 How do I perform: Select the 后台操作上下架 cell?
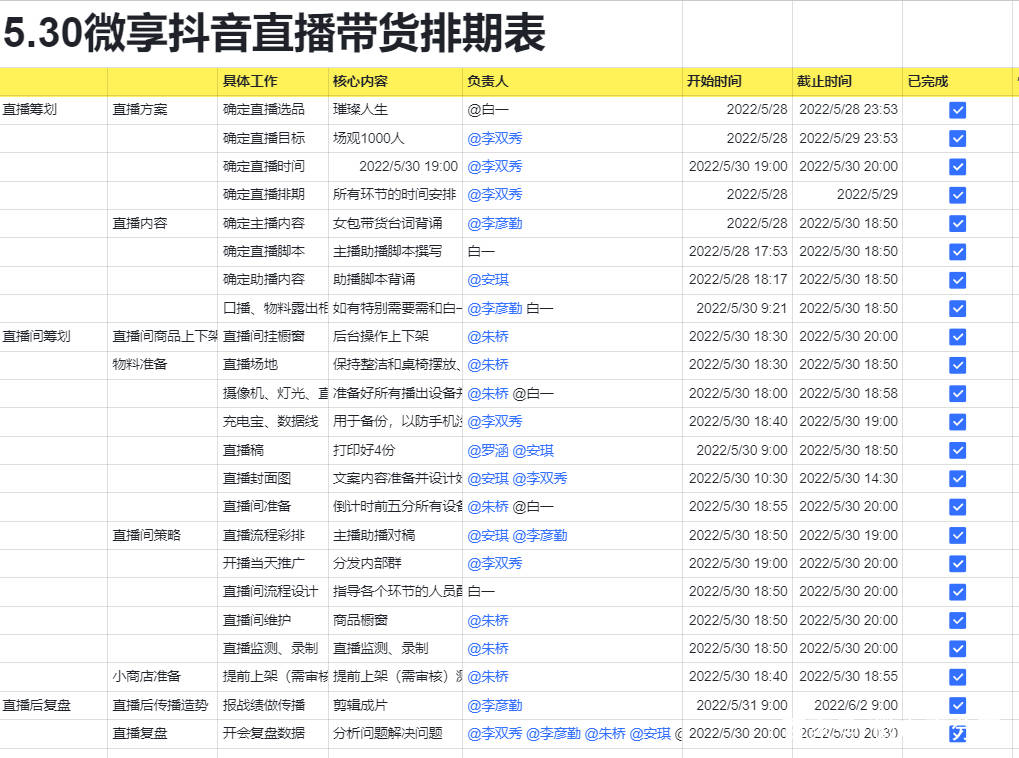click(x=395, y=337)
